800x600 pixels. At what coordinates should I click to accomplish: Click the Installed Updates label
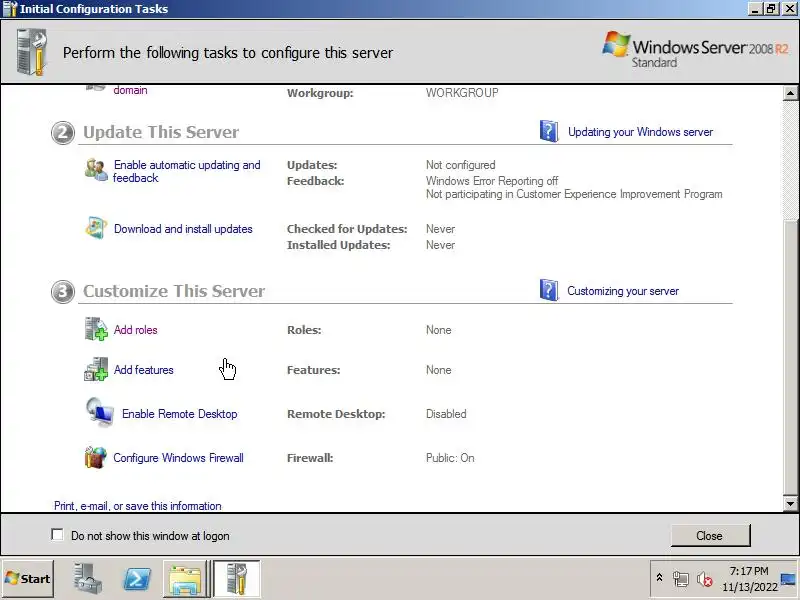click(x=338, y=245)
